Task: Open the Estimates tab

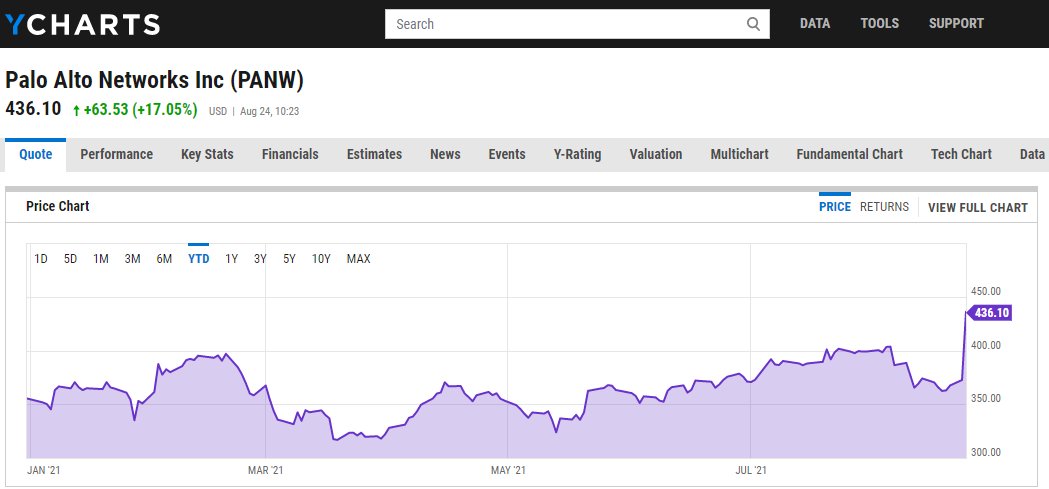Action: point(374,155)
